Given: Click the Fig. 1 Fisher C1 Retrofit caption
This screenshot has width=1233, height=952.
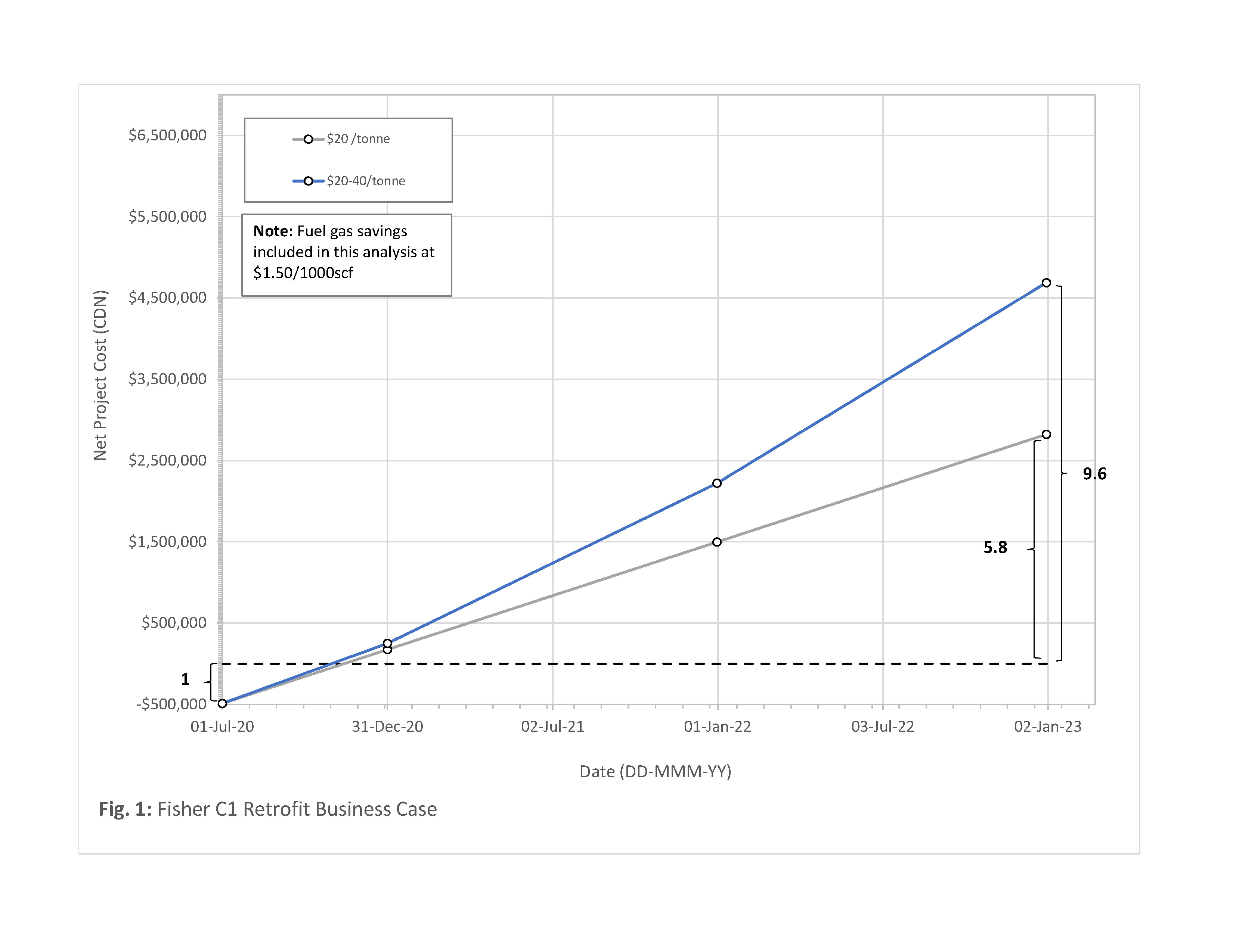Looking at the screenshot, I should (x=267, y=809).
